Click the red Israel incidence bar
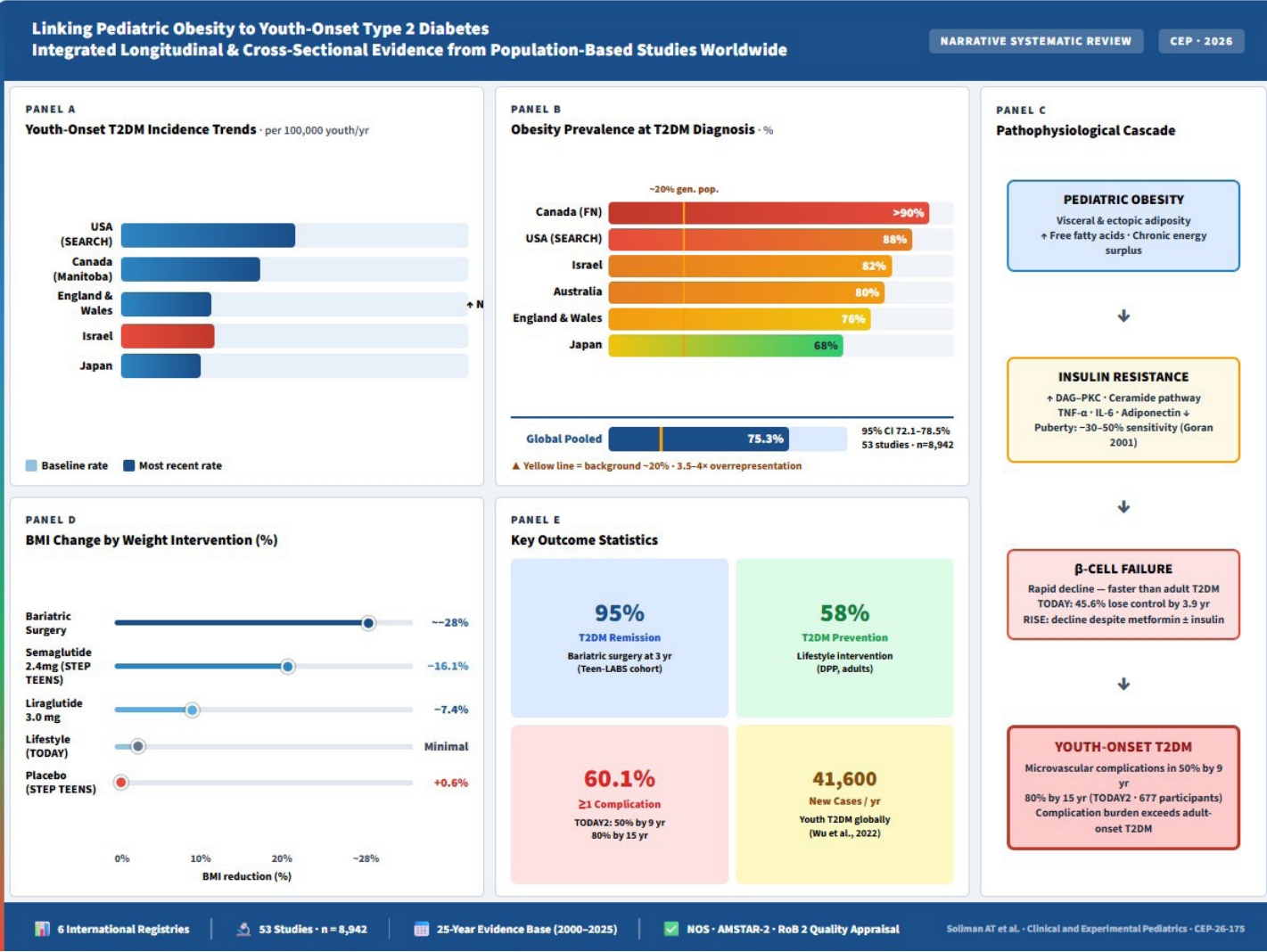The height and width of the screenshot is (952, 1267). tap(168, 336)
